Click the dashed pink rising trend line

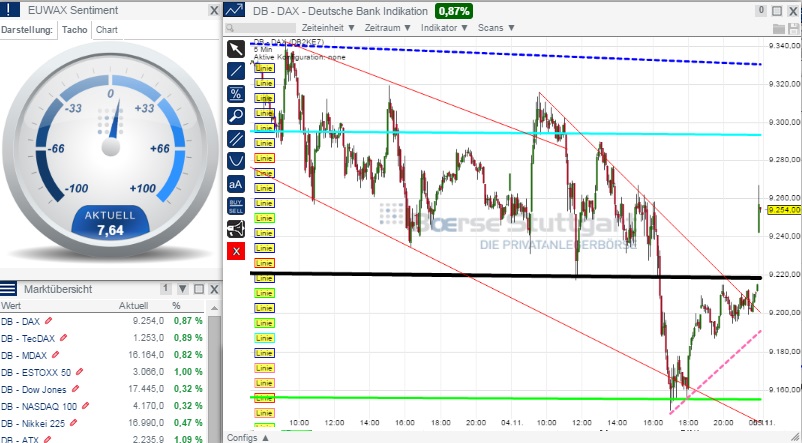click(x=716, y=371)
